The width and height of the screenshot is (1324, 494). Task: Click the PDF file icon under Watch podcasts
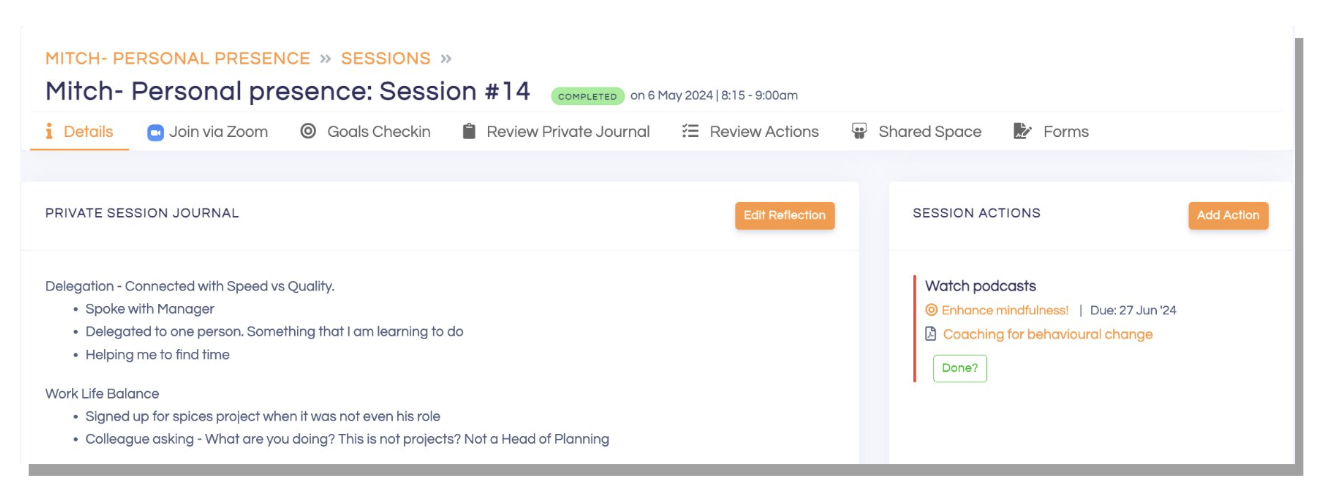tap(931, 335)
